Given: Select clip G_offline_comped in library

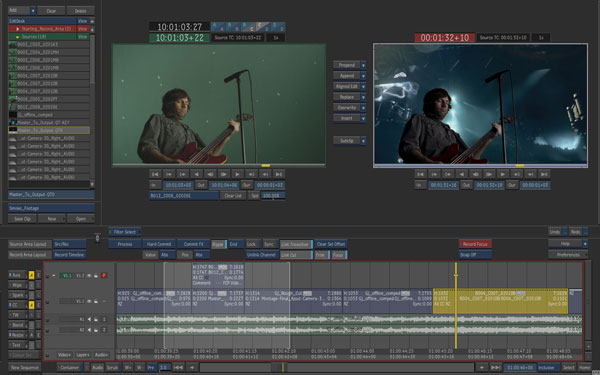Looking at the screenshot, I should pyautogui.click(x=49, y=114).
